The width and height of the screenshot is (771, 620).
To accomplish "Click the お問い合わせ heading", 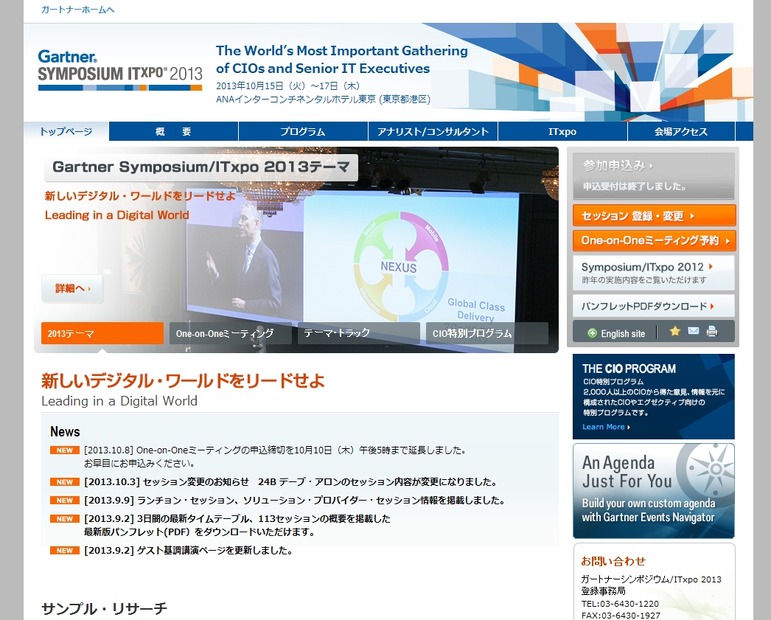I will (613, 561).
